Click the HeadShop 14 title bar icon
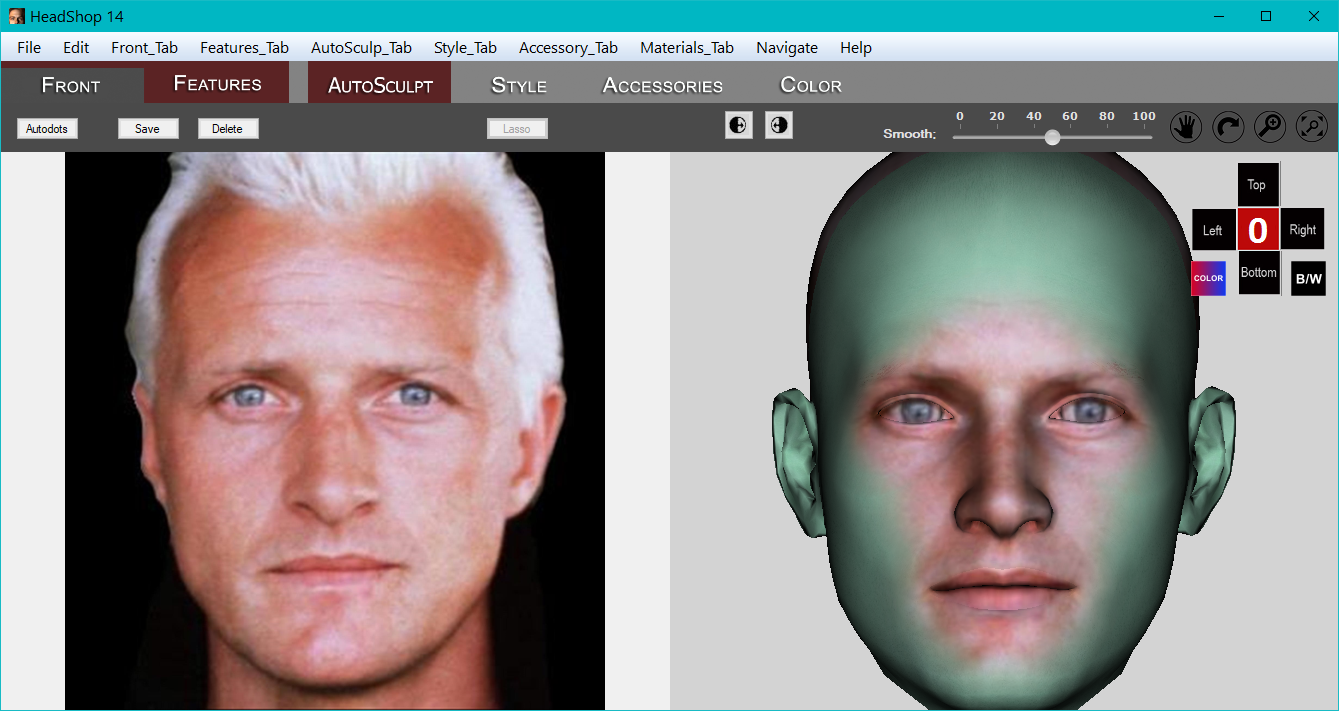The image size is (1339, 711). click(17, 16)
